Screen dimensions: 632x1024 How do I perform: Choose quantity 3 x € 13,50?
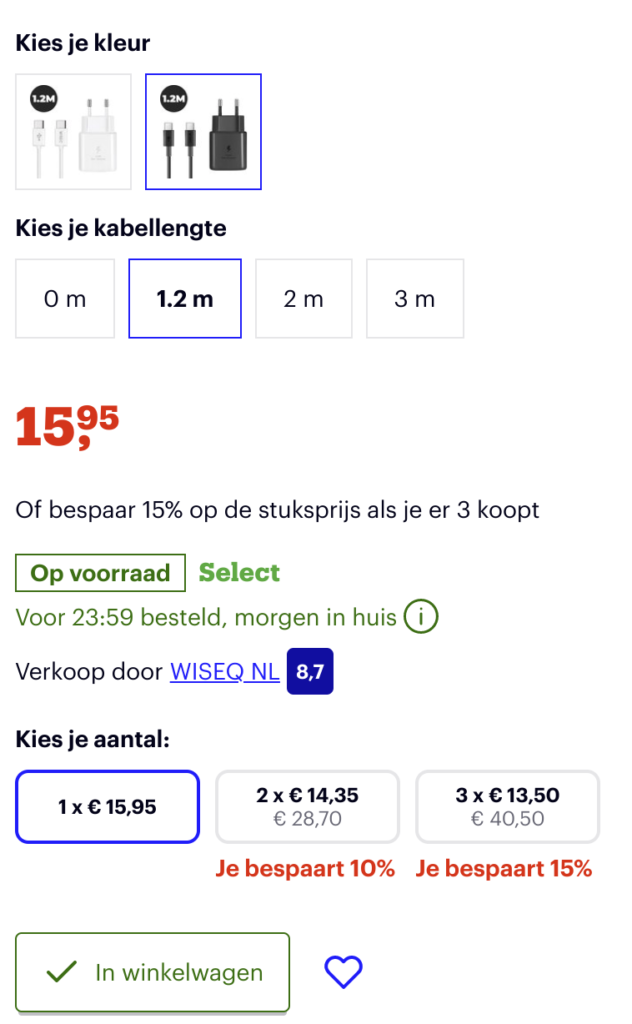(x=507, y=807)
